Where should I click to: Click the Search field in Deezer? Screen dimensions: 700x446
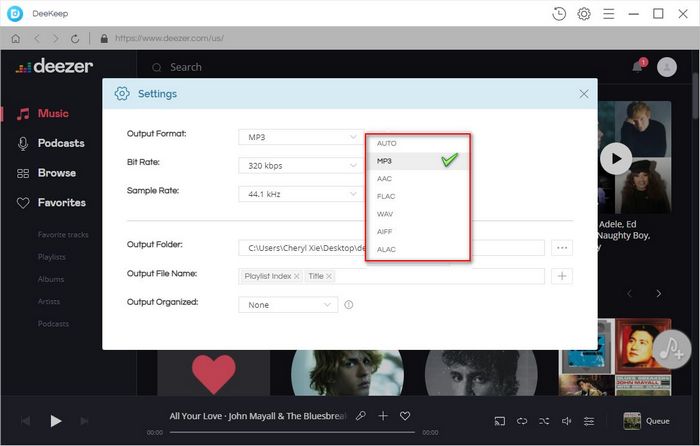(185, 67)
